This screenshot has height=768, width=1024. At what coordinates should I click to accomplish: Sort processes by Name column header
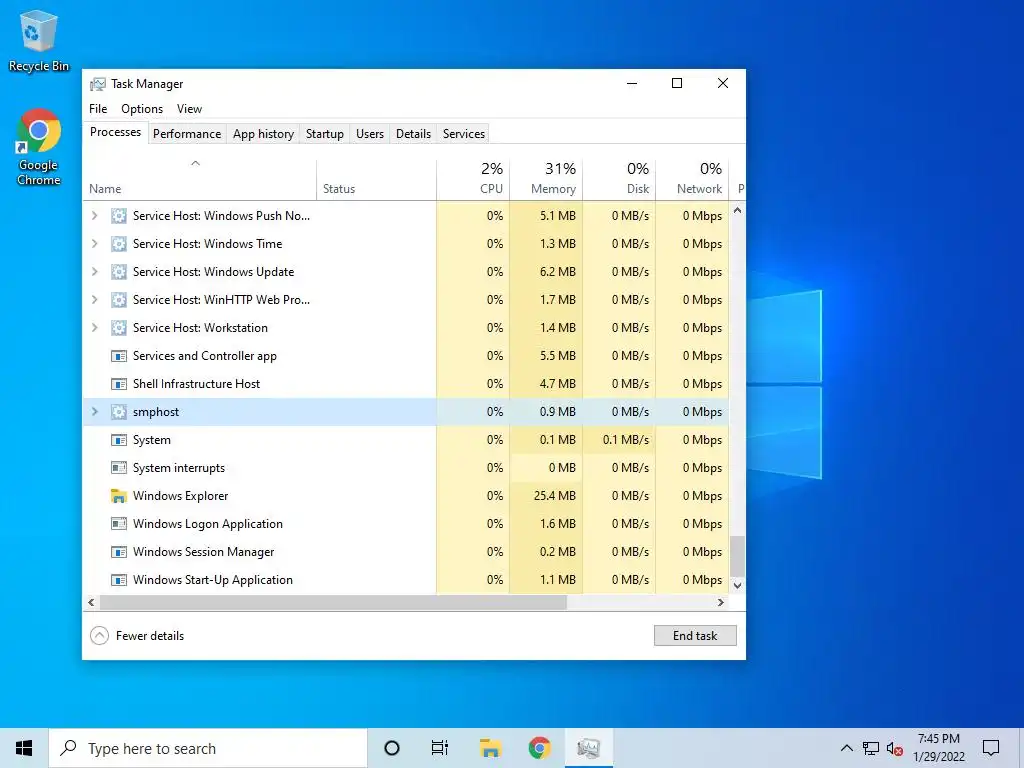[x=200, y=179]
